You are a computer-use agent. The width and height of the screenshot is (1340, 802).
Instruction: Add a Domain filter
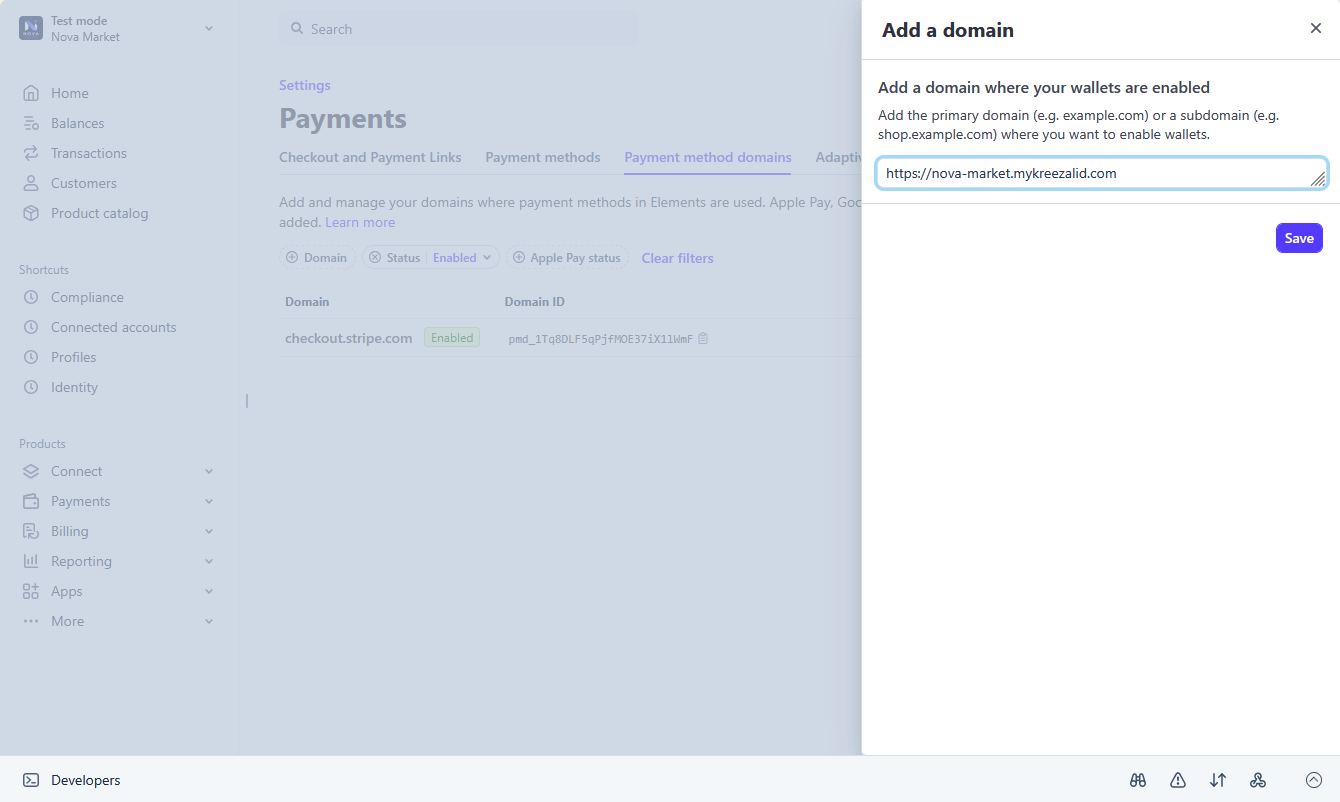[x=317, y=258]
